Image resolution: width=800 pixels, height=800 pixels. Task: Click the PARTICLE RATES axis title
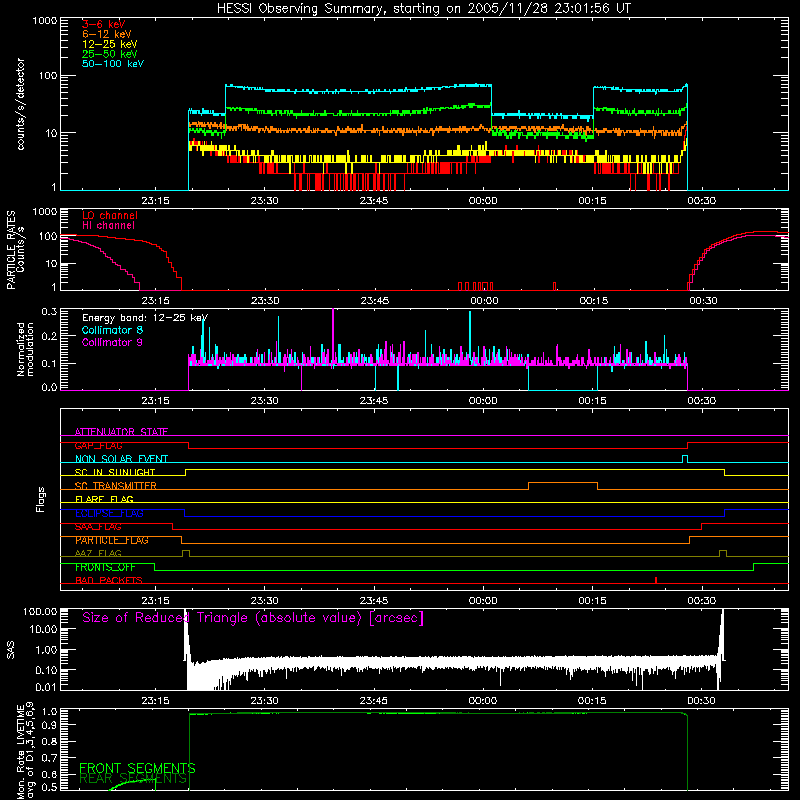click(x=11, y=250)
